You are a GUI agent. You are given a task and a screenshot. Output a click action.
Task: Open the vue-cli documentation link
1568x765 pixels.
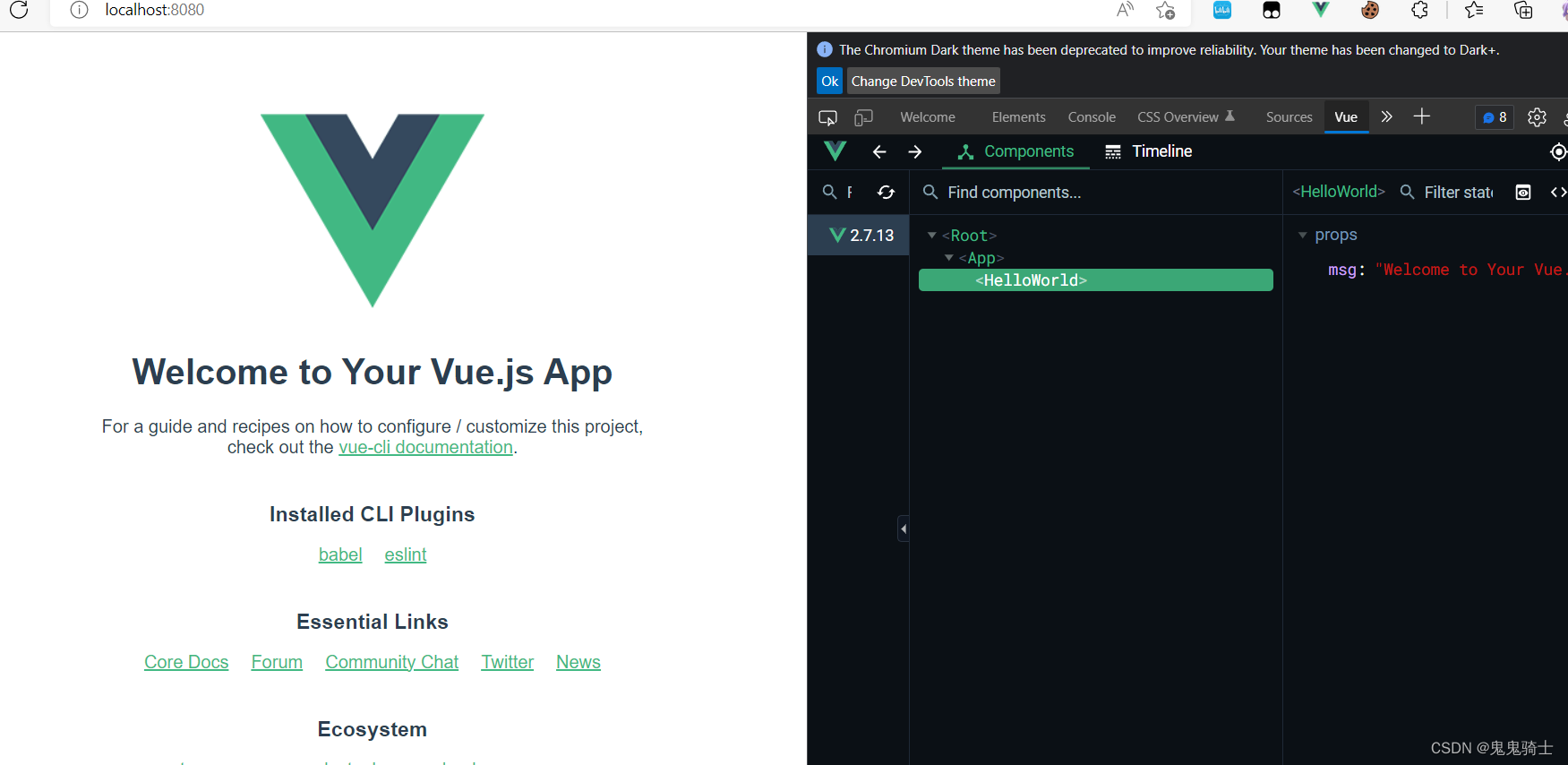[425, 447]
